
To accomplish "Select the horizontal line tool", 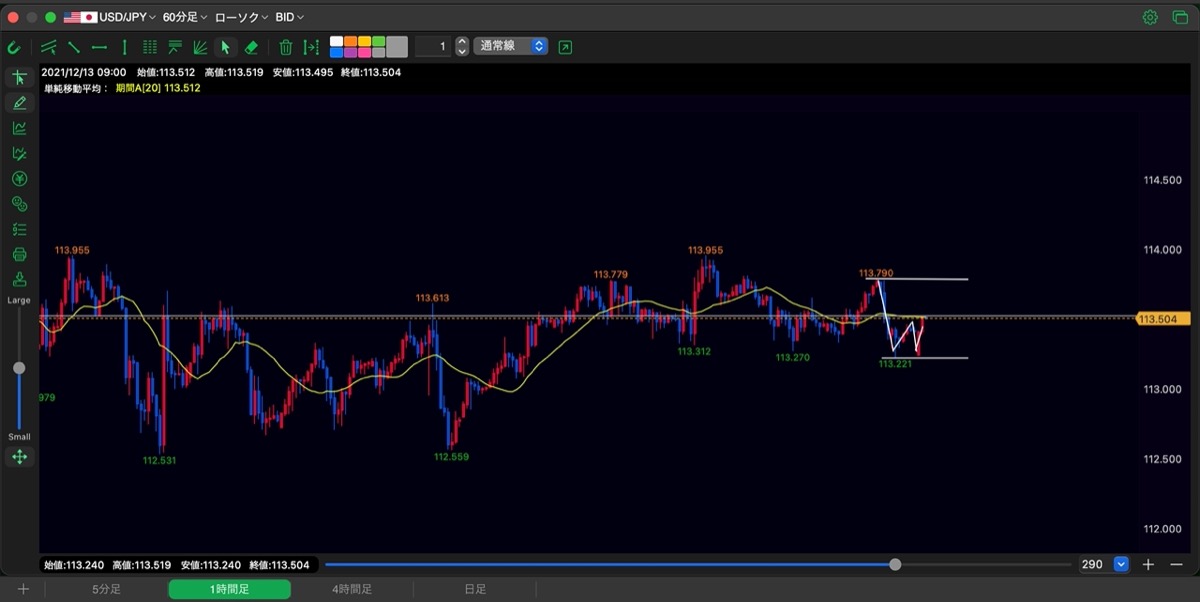I will [99, 47].
